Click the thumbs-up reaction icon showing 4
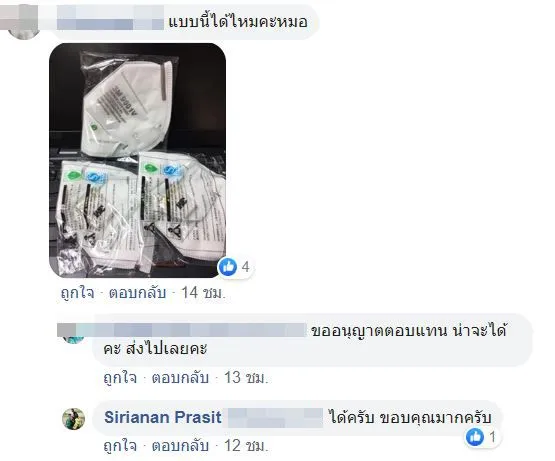Viewport: 555px width, 461px height. click(228, 267)
